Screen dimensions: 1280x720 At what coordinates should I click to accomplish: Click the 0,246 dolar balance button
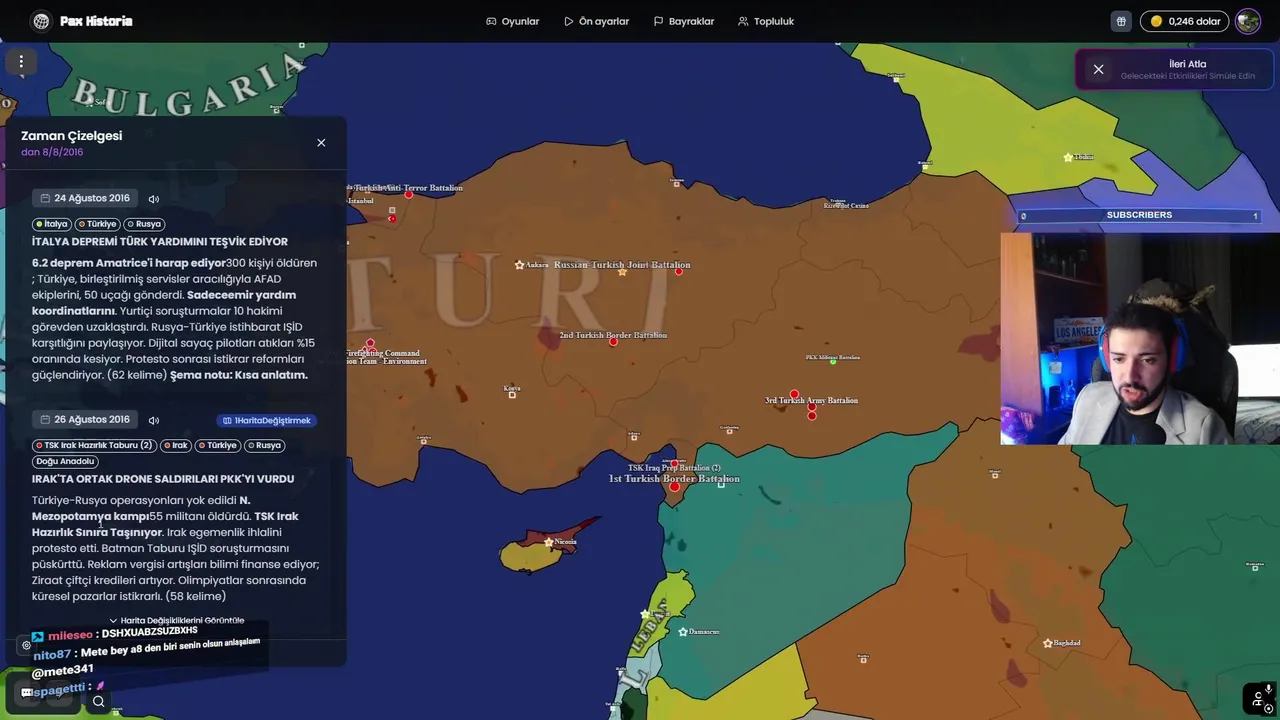1185,21
